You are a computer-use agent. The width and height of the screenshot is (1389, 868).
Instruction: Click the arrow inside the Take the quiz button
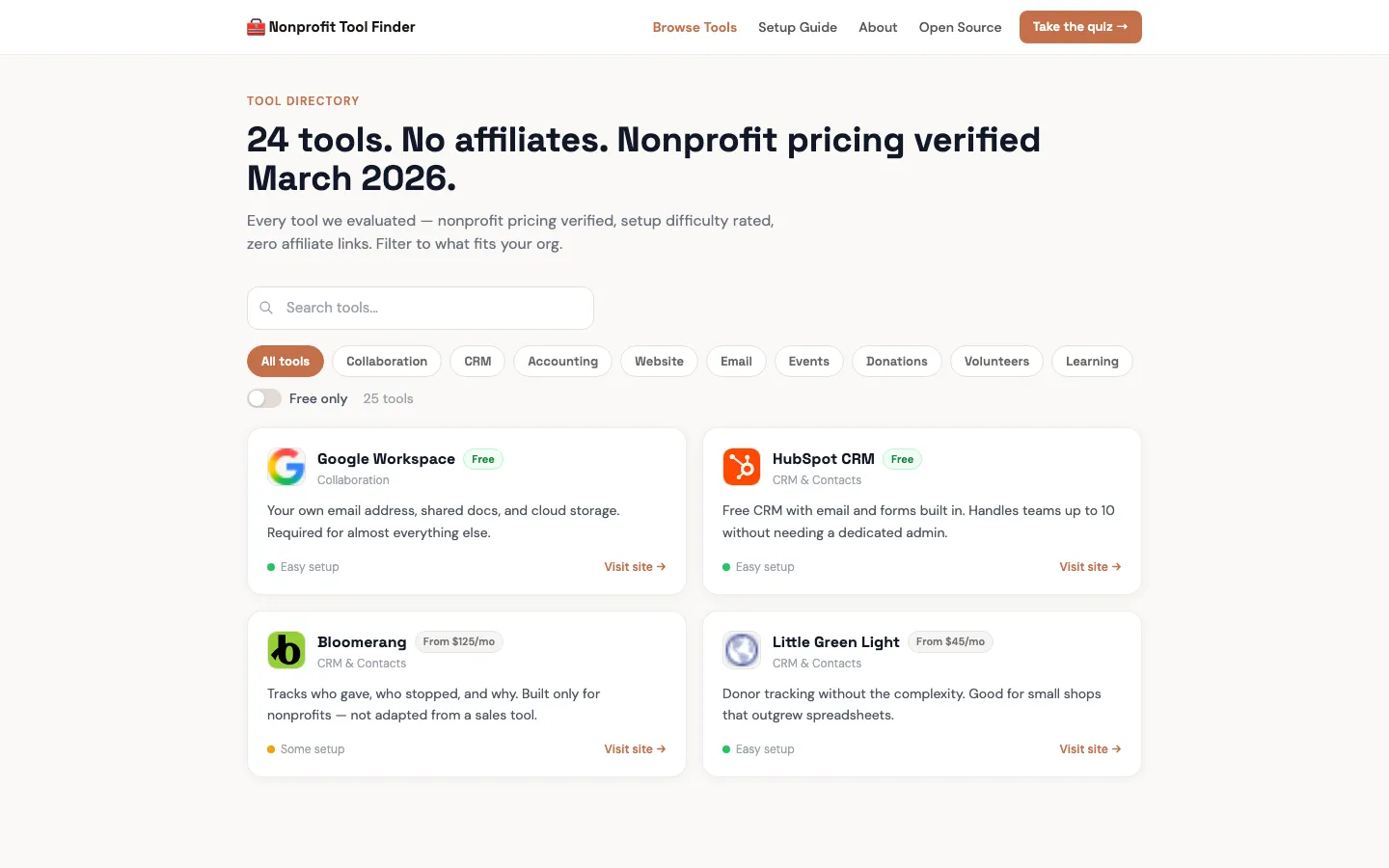pyautogui.click(x=1122, y=27)
